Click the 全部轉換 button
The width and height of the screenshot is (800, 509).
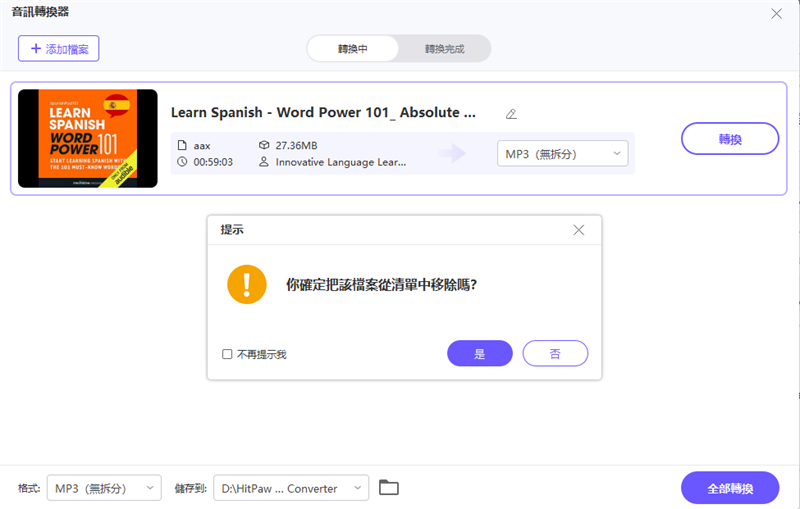730,488
